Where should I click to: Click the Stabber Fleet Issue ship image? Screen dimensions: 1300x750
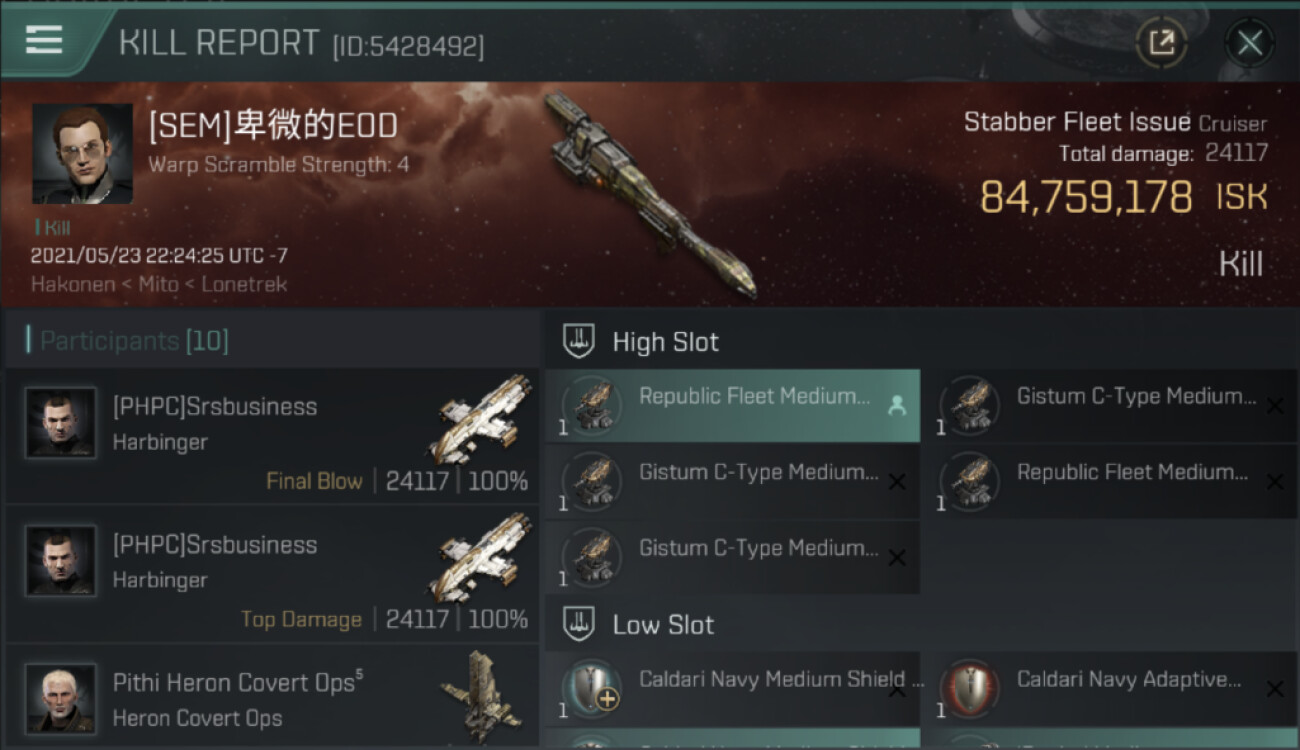pyautogui.click(x=650, y=195)
